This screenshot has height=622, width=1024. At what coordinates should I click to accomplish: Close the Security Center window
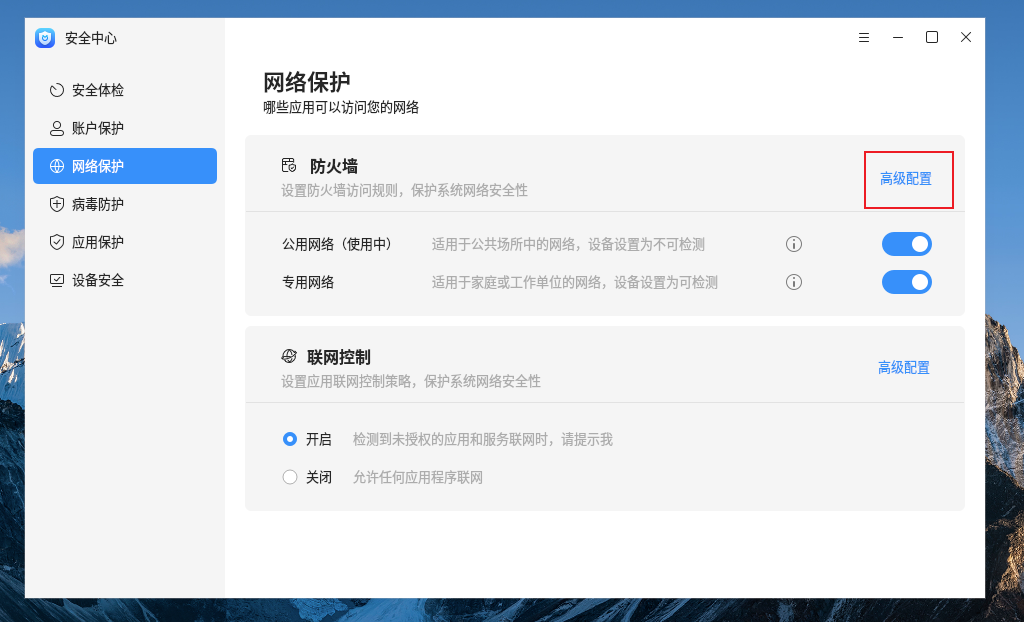(x=966, y=37)
